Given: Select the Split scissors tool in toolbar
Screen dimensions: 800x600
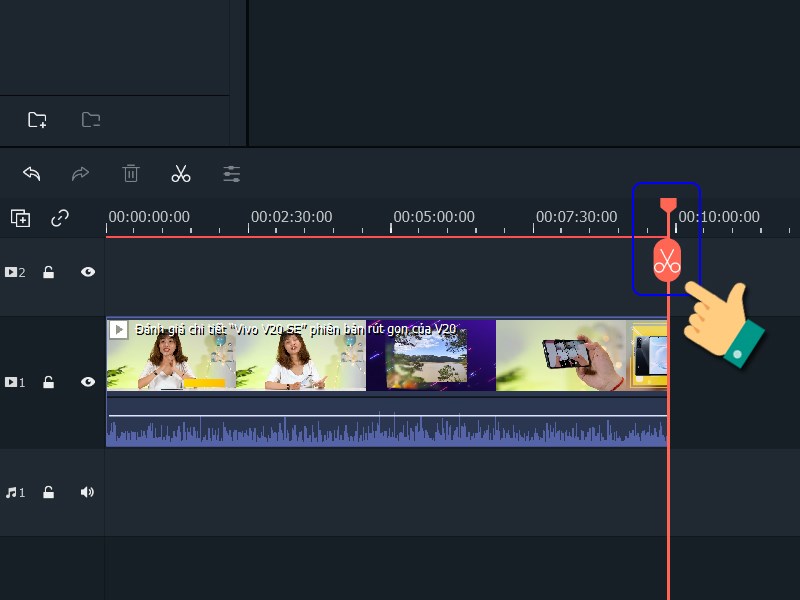Looking at the screenshot, I should click(x=181, y=173).
